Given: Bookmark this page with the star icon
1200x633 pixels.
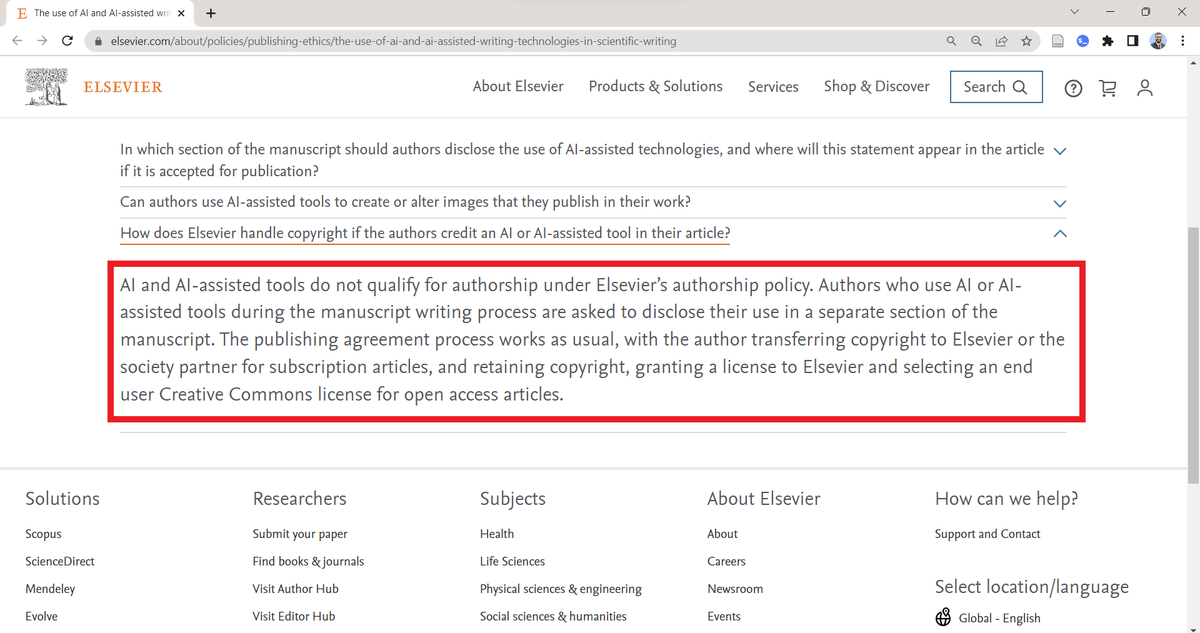Looking at the screenshot, I should (x=1026, y=41).
